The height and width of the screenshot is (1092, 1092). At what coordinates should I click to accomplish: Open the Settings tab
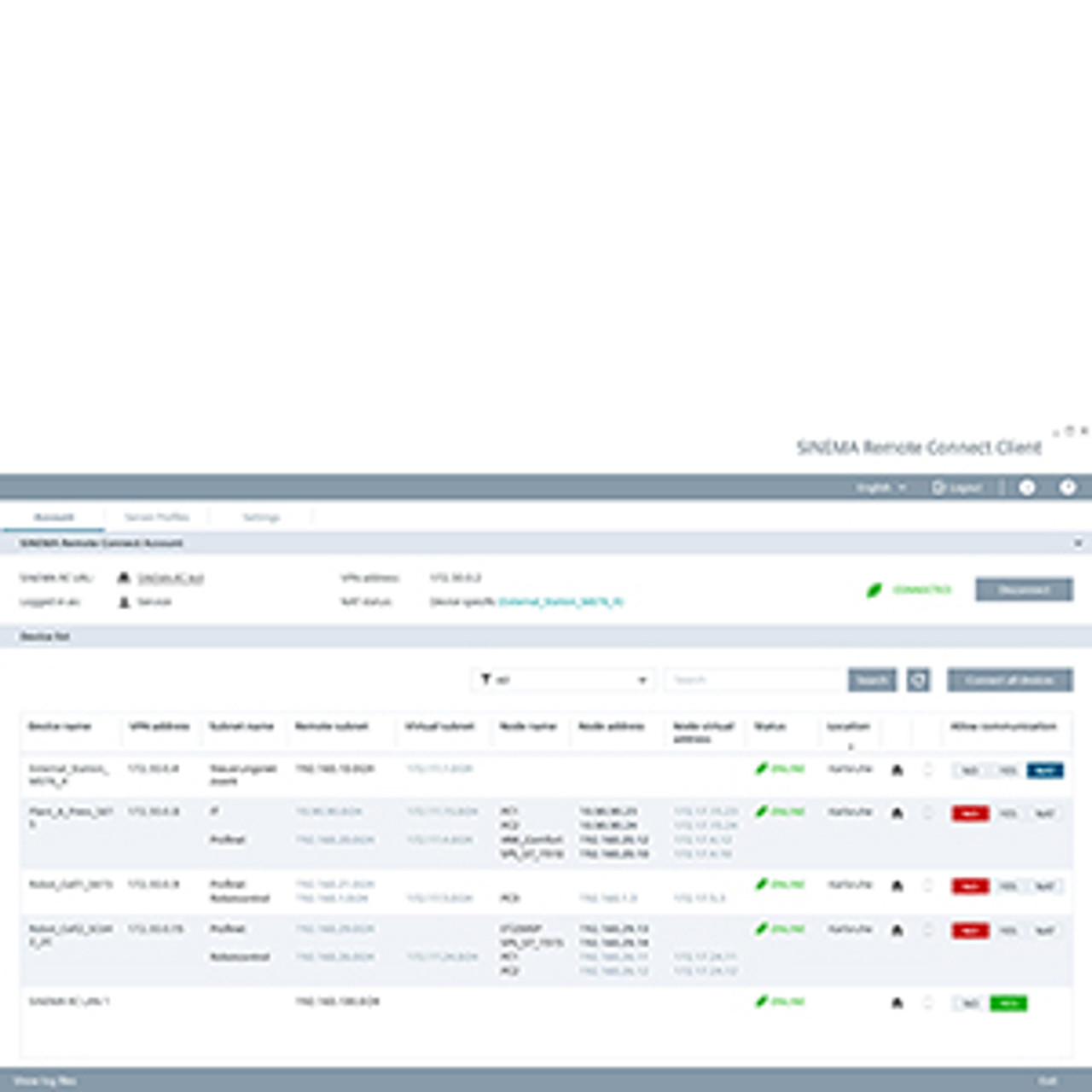click(261, 517)
